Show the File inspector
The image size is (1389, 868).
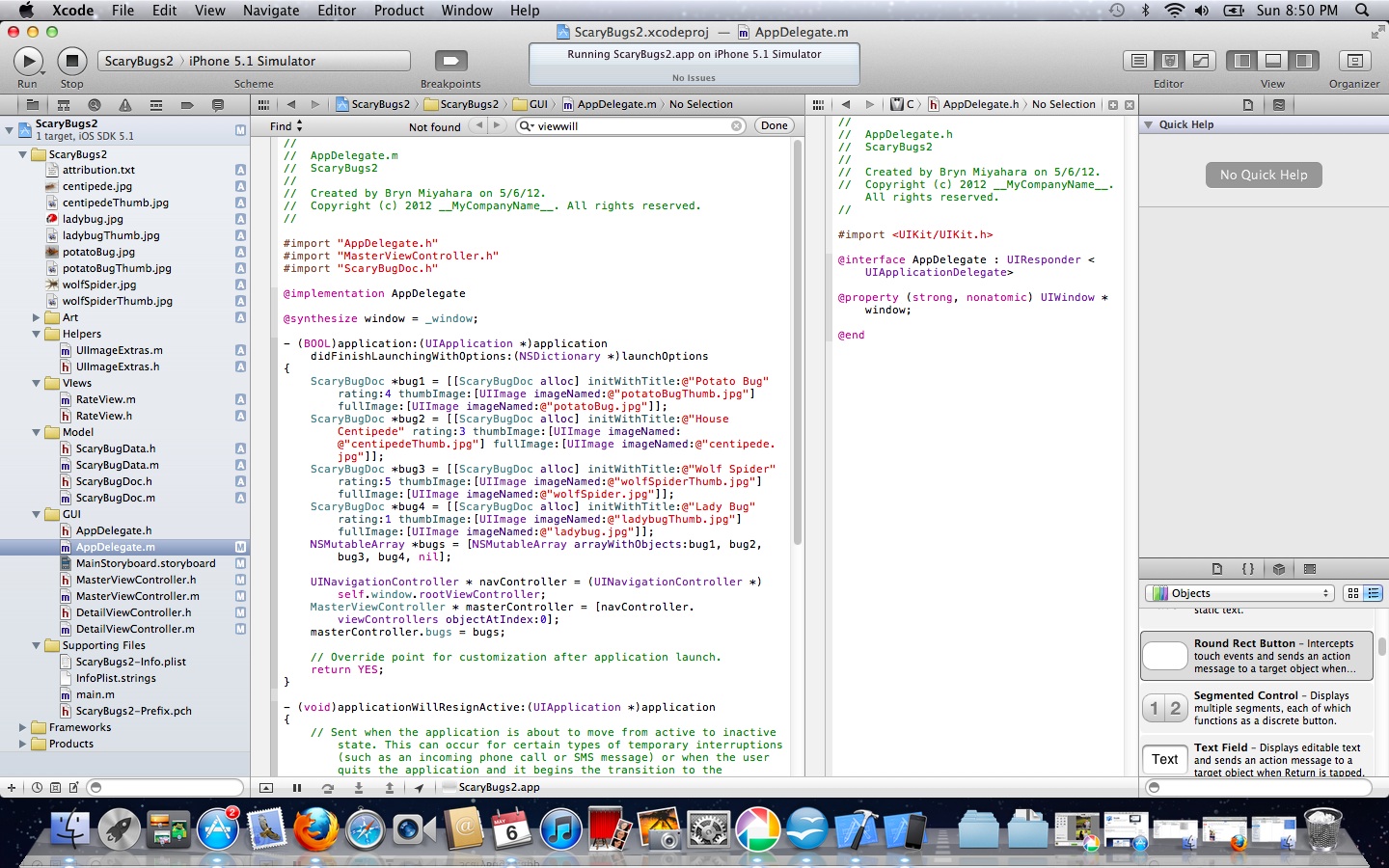pyautogui.click(x=1247, y=104)
